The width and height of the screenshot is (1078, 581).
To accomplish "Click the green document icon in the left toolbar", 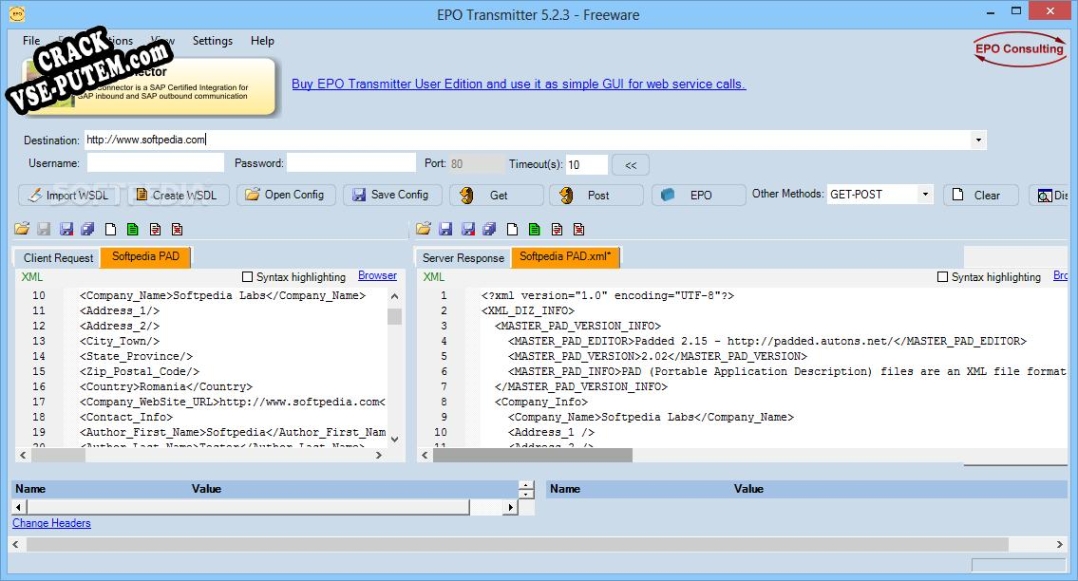I will click(133, 229).
